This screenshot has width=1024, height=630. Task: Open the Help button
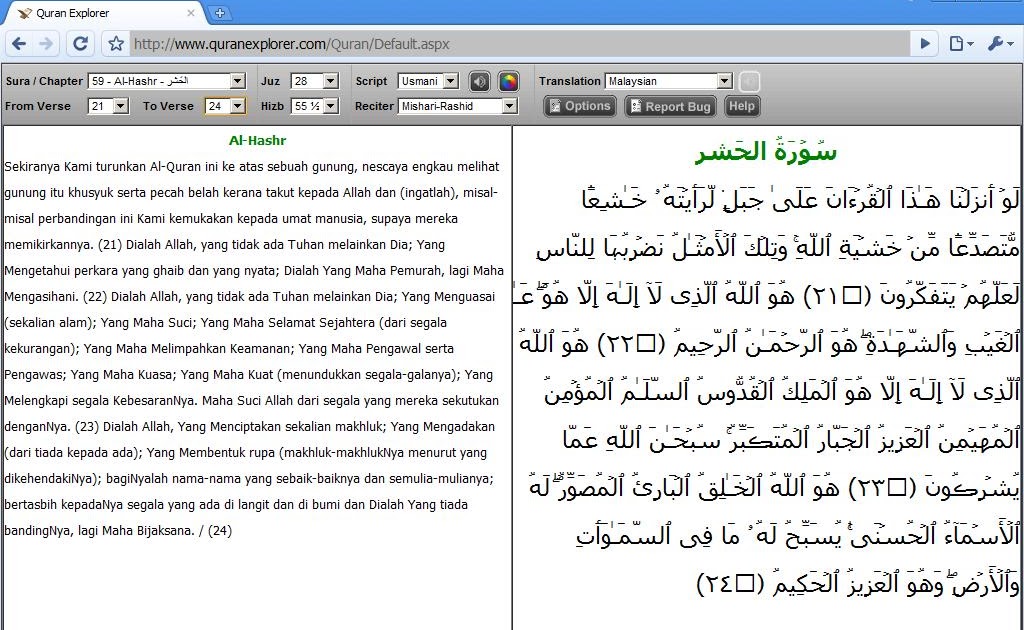point(742,106)
